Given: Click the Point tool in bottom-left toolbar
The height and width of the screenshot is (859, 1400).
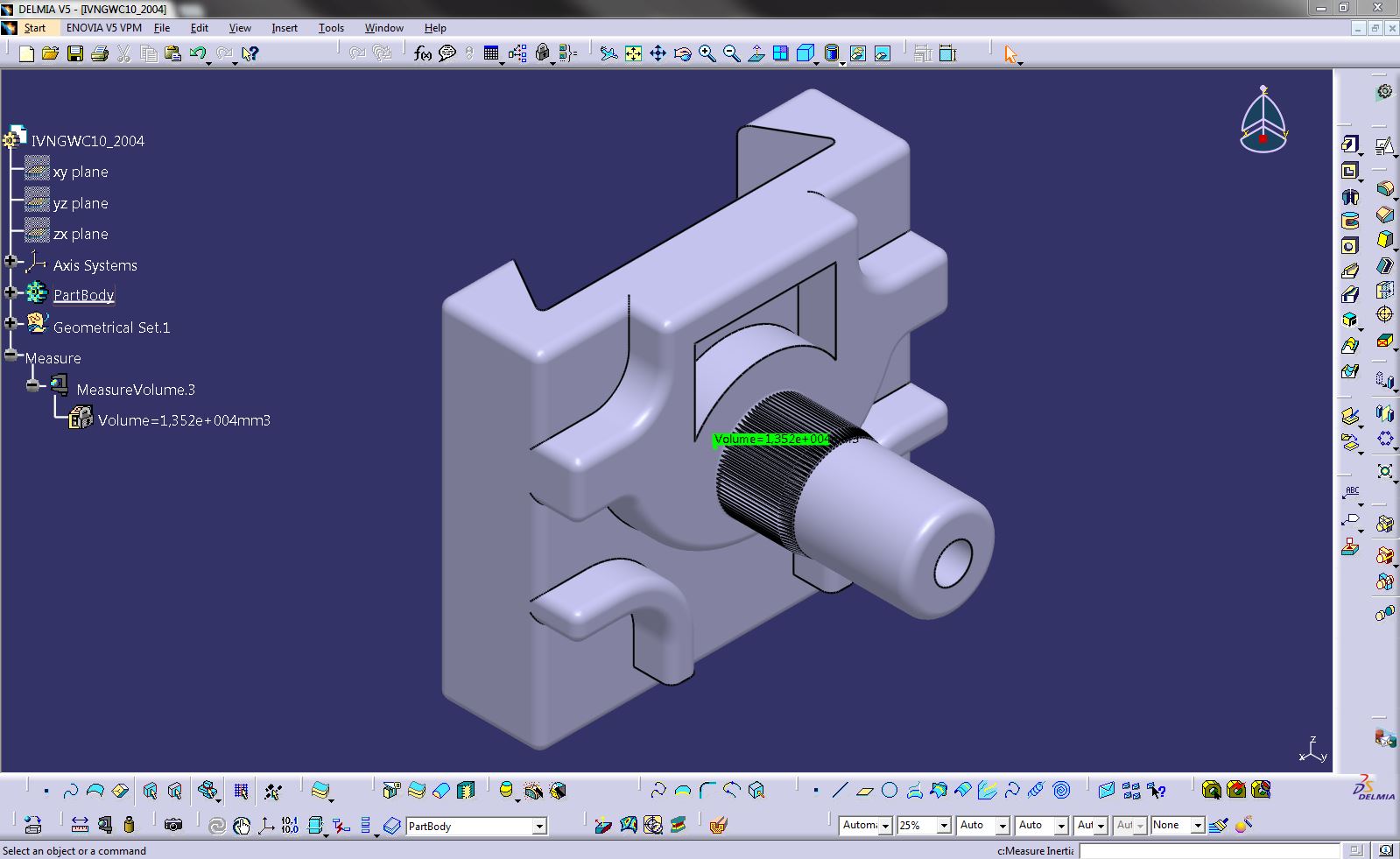Looking at the screenshot, I should (46, 791).
